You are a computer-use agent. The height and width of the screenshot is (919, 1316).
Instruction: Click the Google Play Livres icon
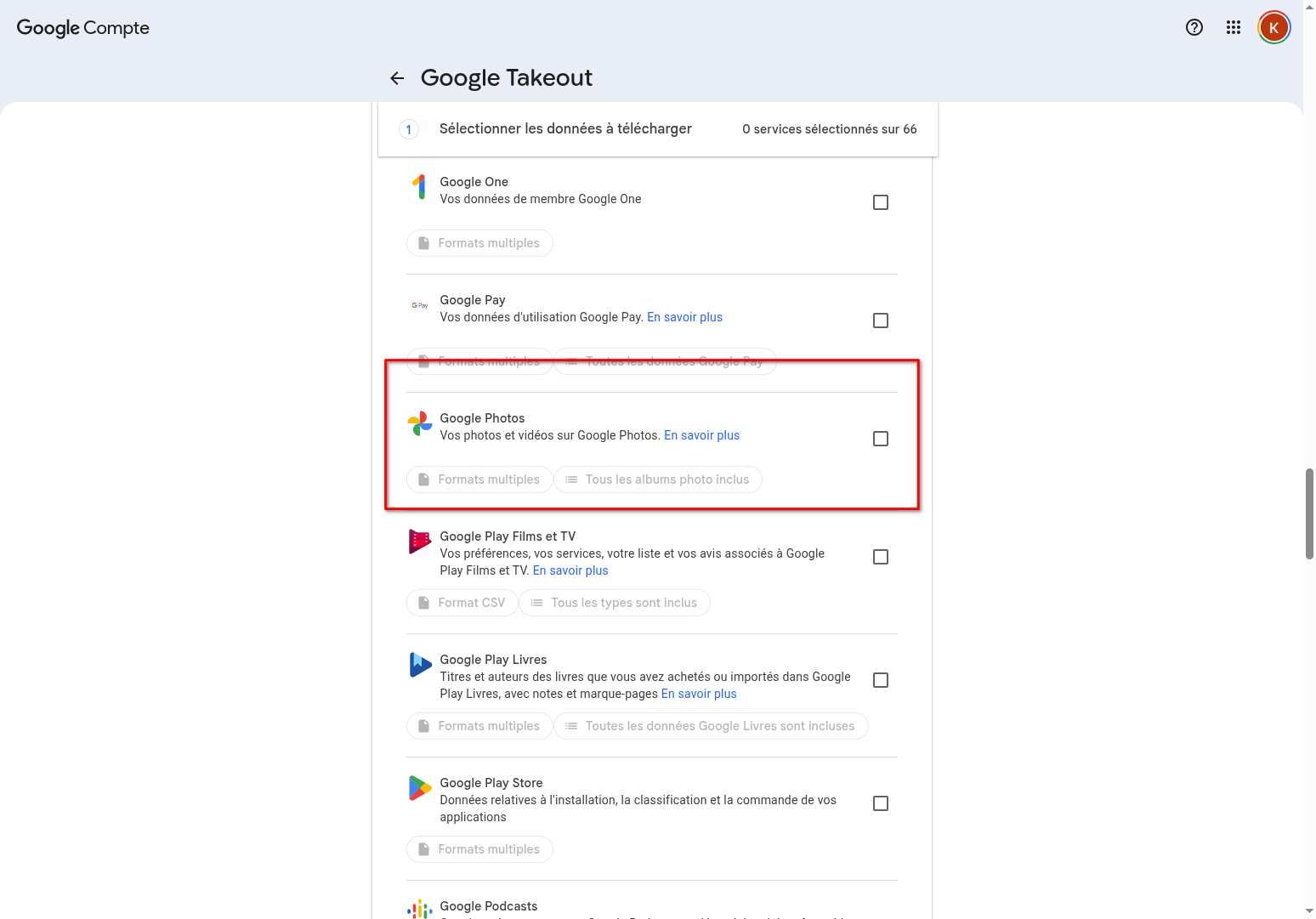[420, 665]
